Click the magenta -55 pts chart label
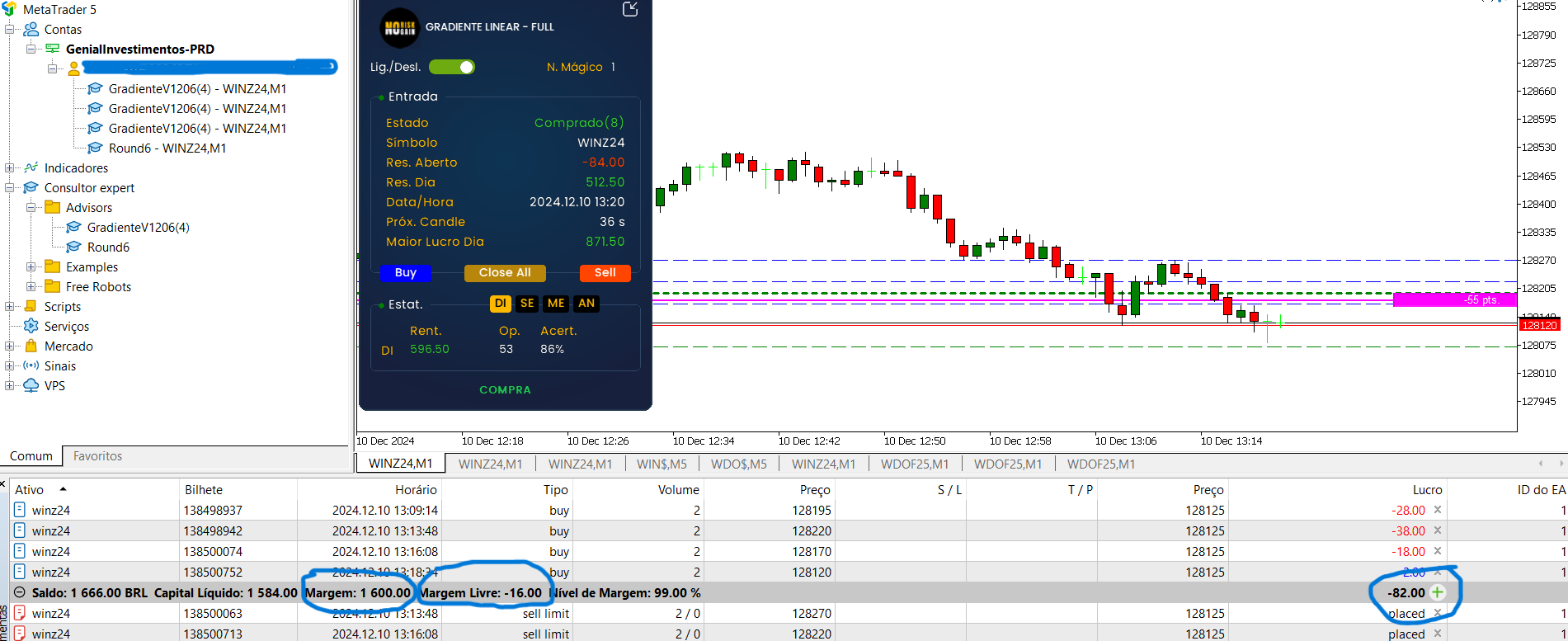1568x641 pixels. (x=1455, y=299)
